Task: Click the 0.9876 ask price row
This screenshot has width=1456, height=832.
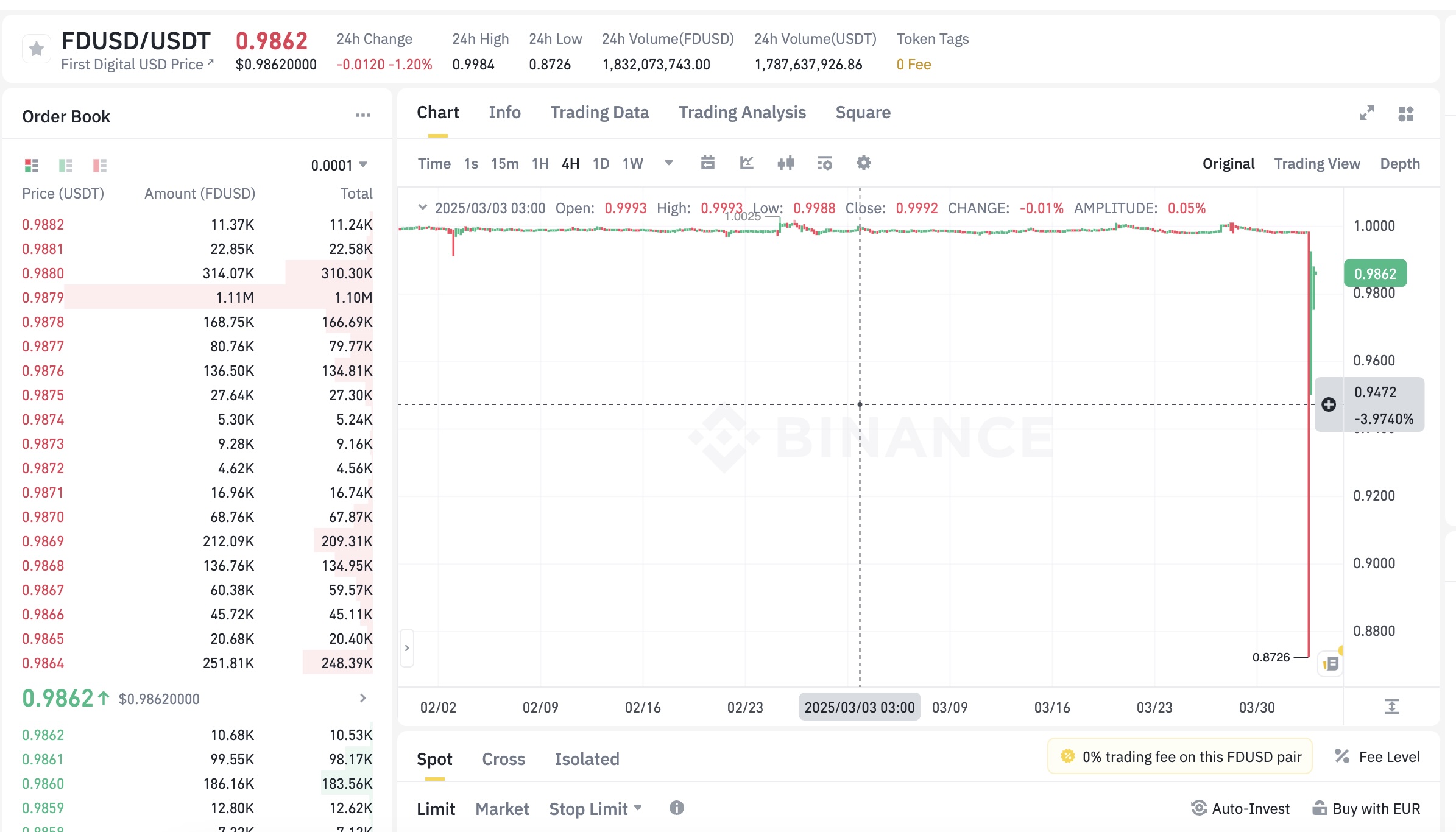Action: pyautogui.click(x=197, y=371)
